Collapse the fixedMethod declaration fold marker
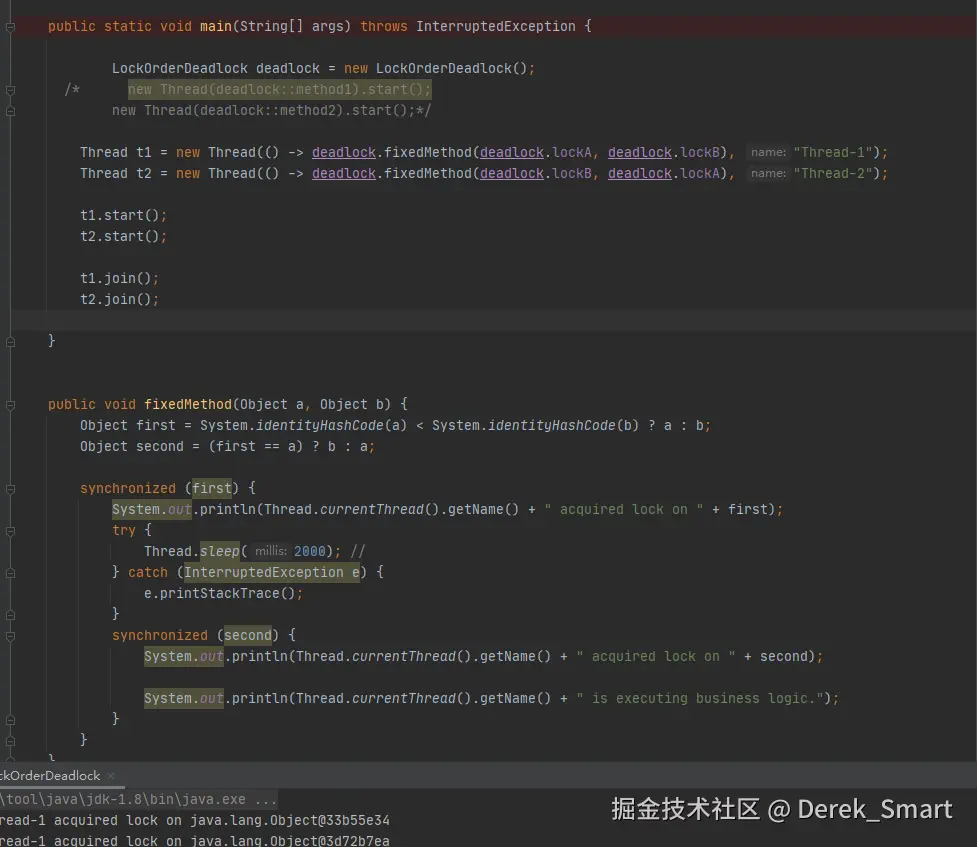 click(x=11, y=405)
